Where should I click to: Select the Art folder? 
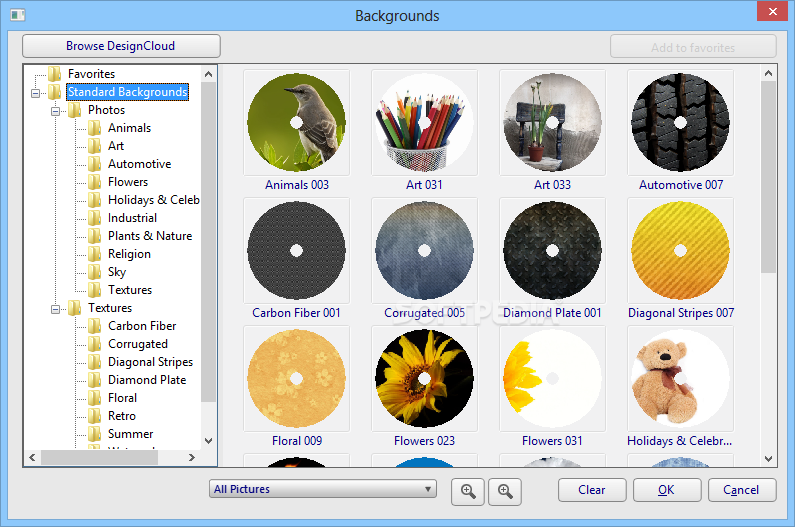point(116,146)
